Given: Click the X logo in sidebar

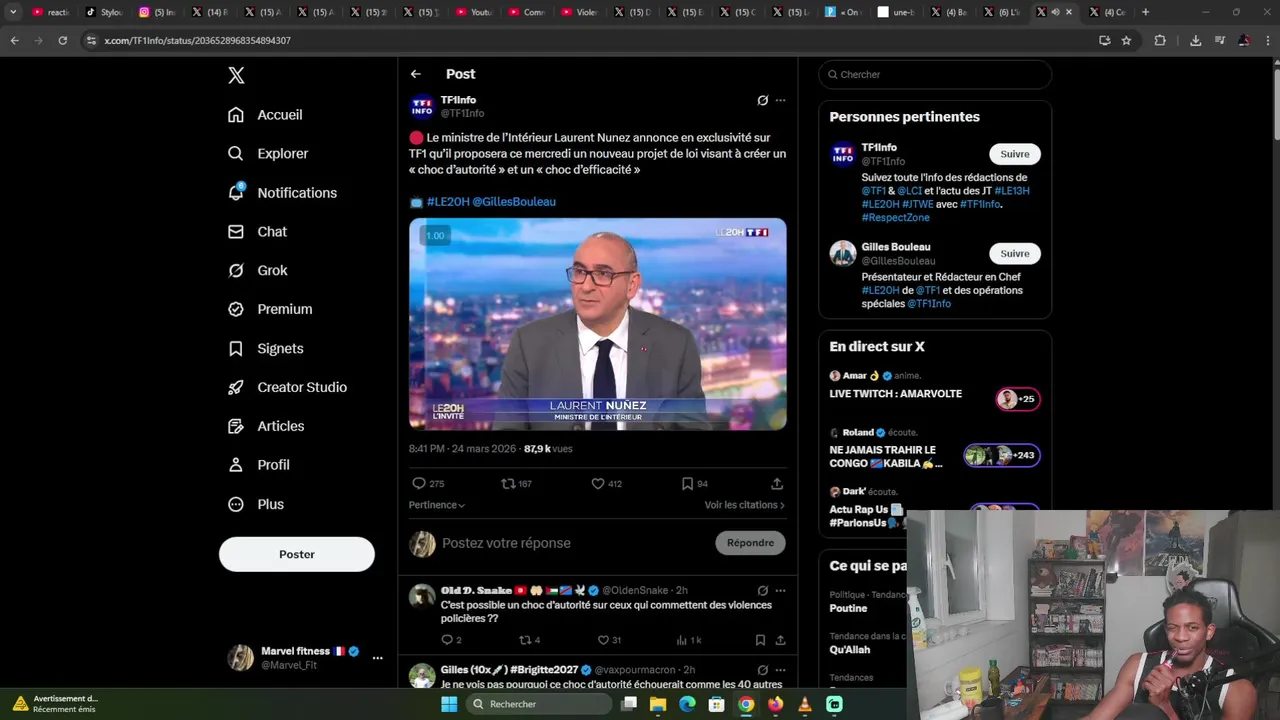Looking at the screenshot, I should [x=236, y=75].
